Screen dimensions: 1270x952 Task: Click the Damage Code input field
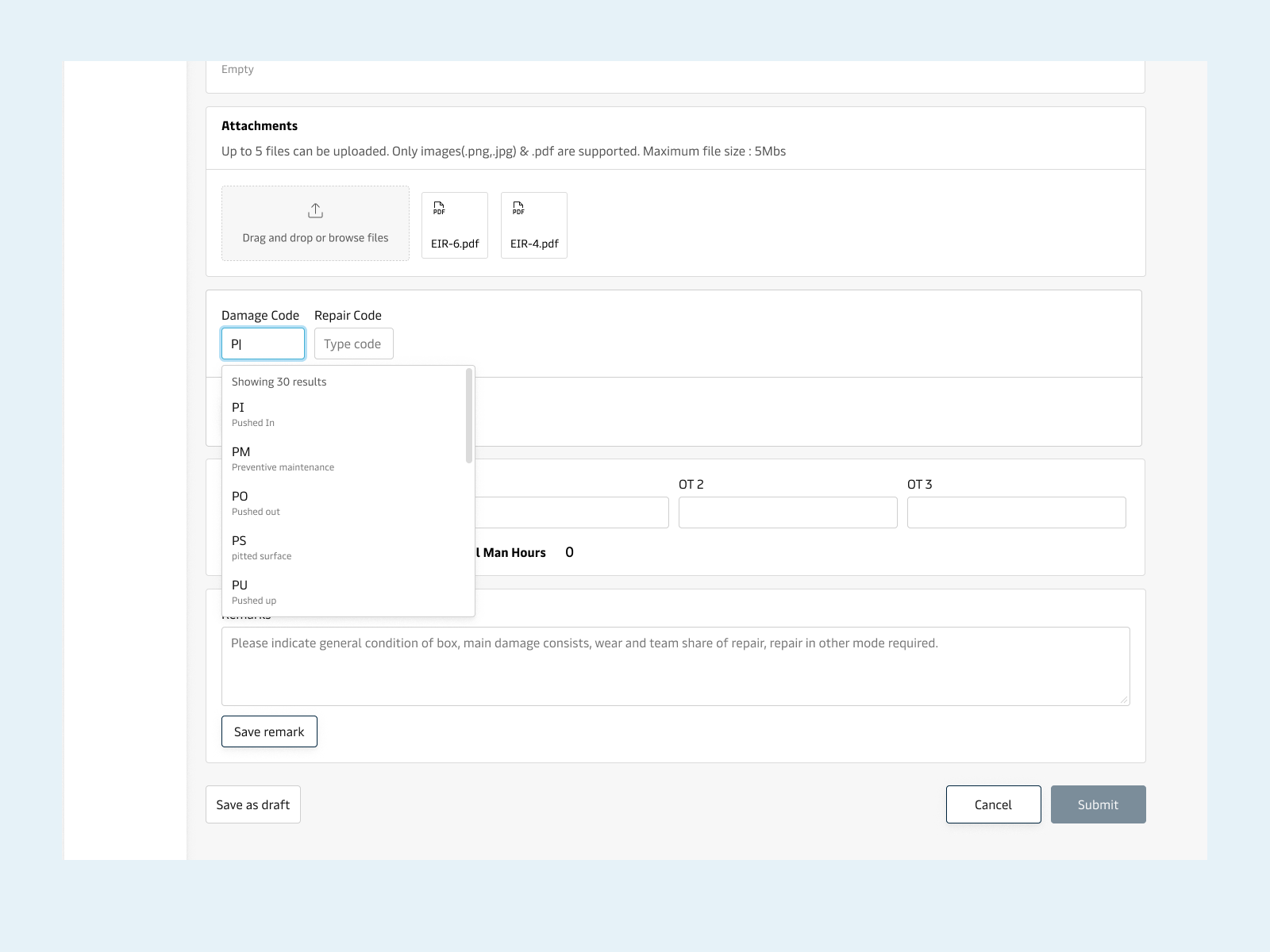point(263,344)
